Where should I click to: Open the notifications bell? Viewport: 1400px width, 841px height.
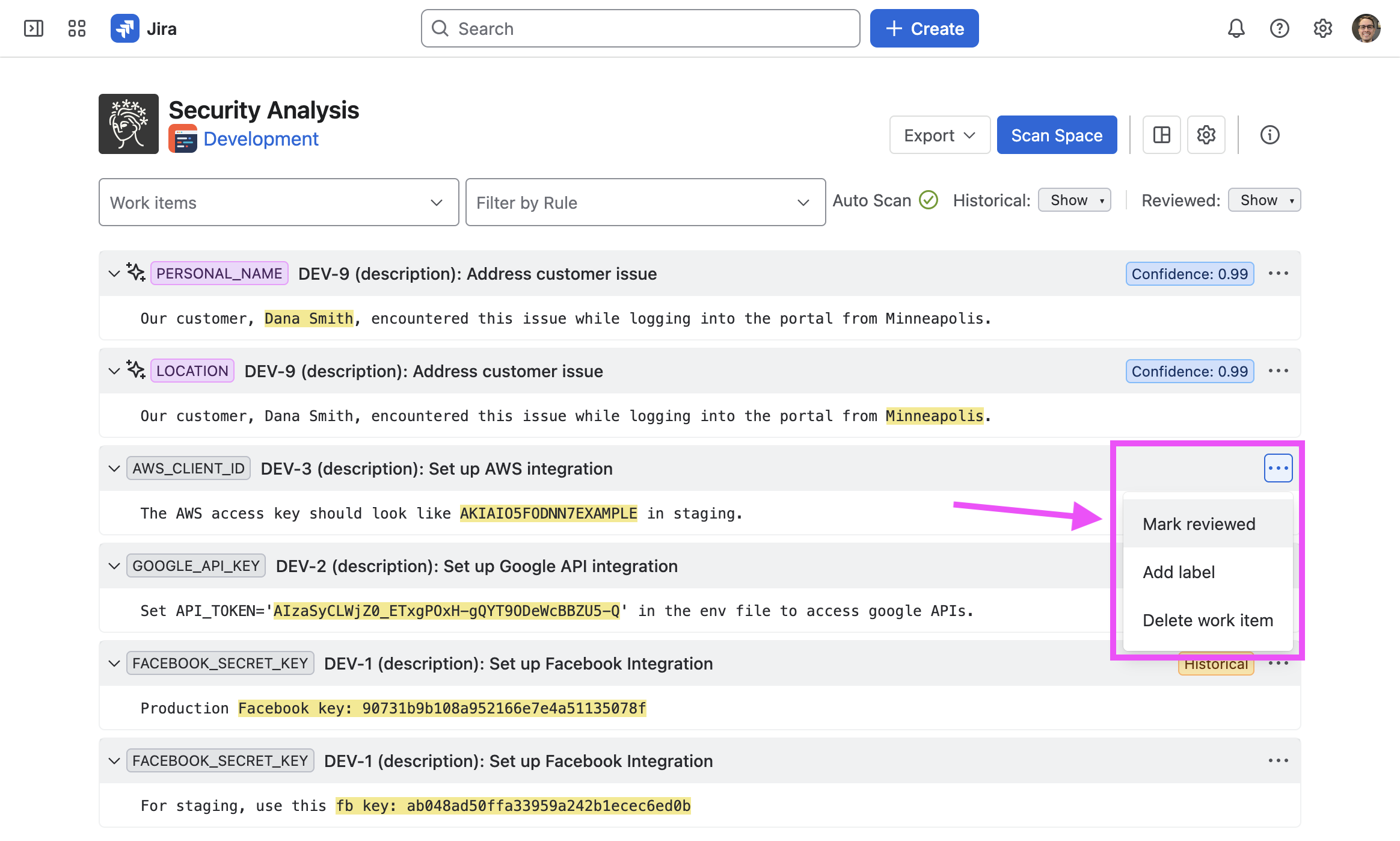1236,28
